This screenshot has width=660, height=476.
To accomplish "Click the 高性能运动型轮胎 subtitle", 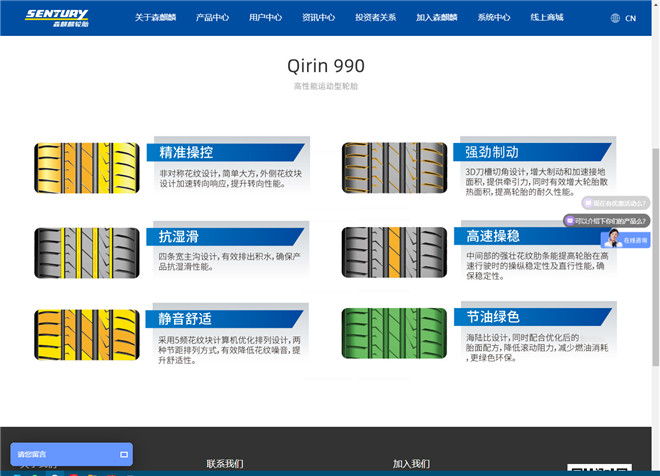I will 326,86.
